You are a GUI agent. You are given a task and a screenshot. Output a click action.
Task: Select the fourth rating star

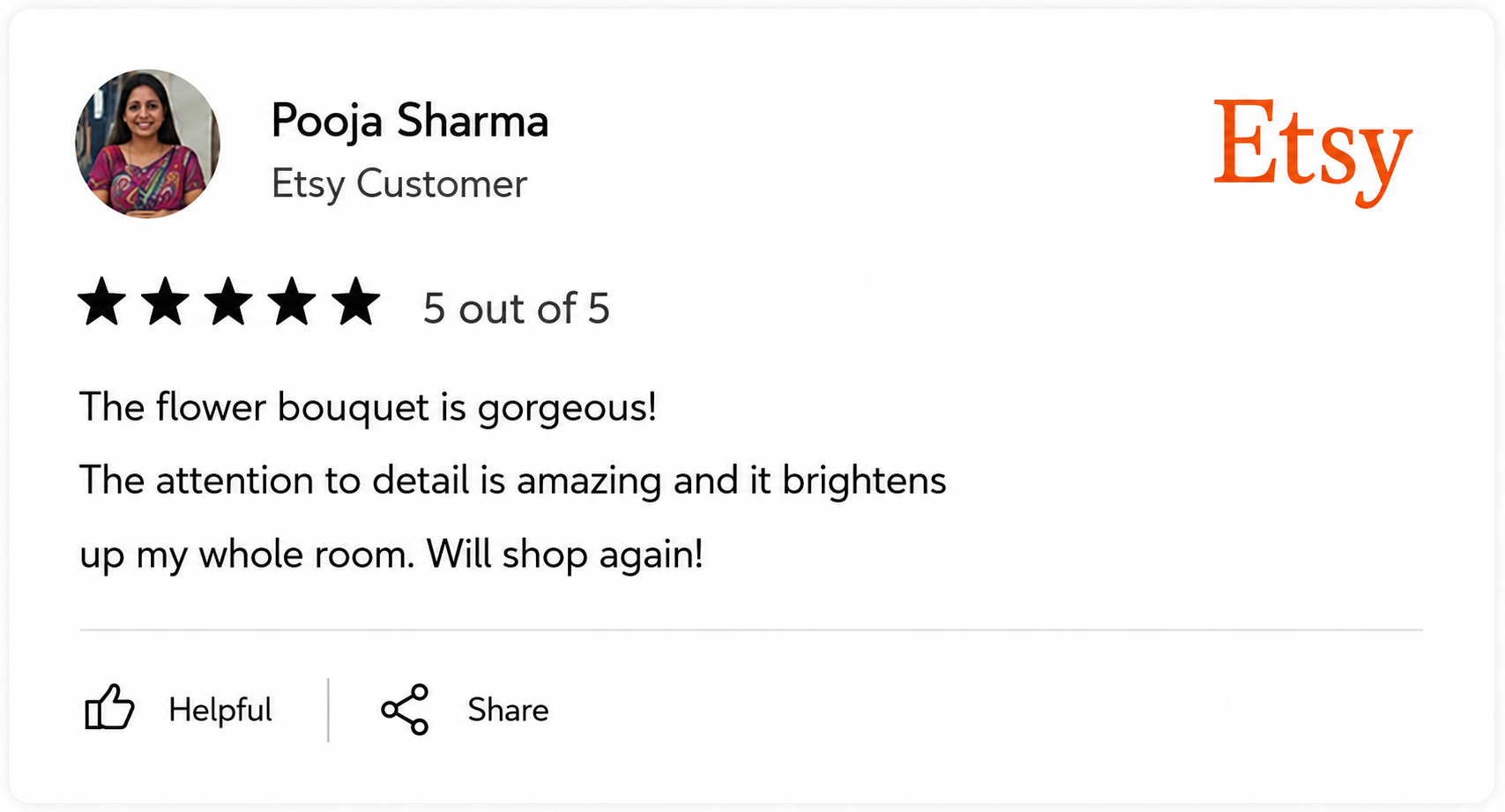(x=293, y=302)
